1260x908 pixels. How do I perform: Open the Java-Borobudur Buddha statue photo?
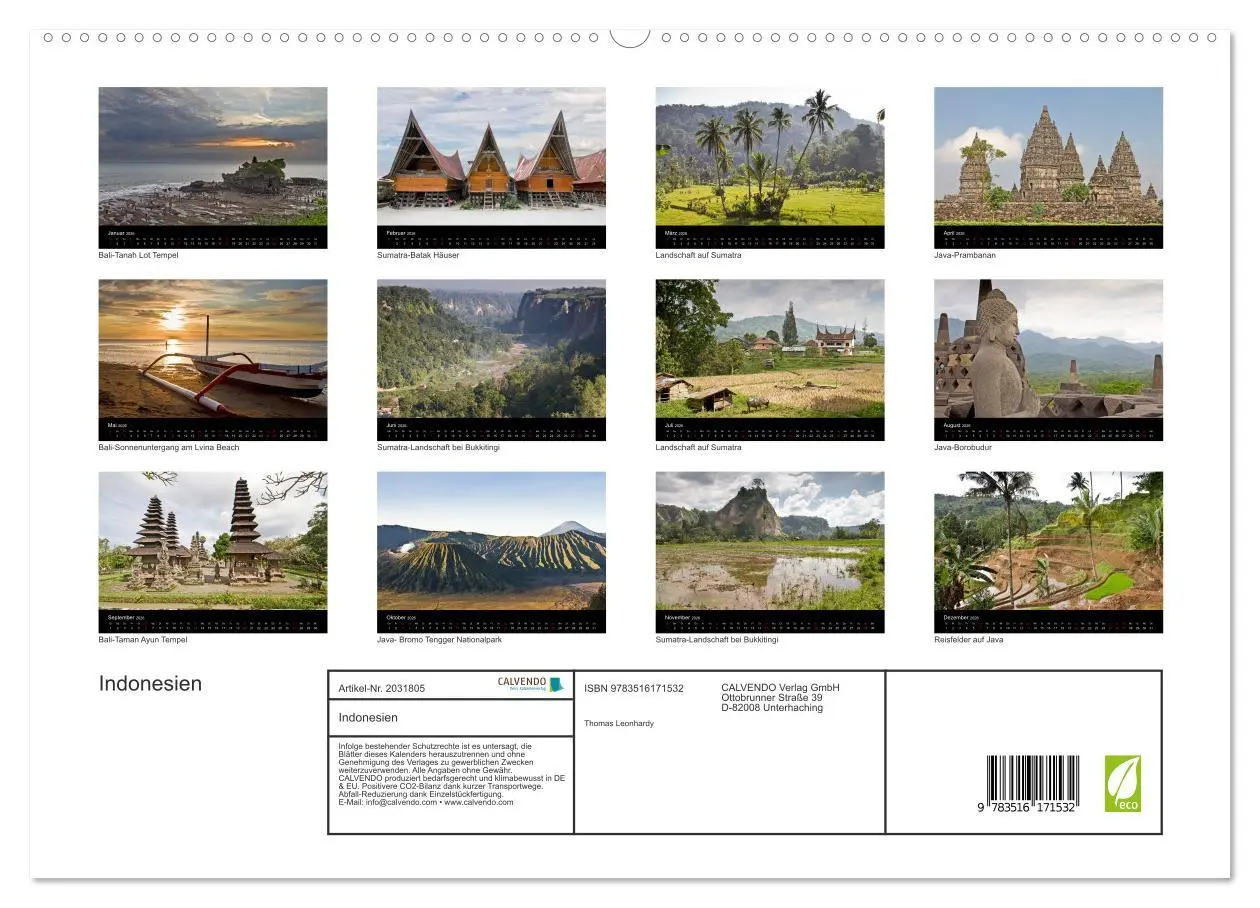(x=1049, y=348)
